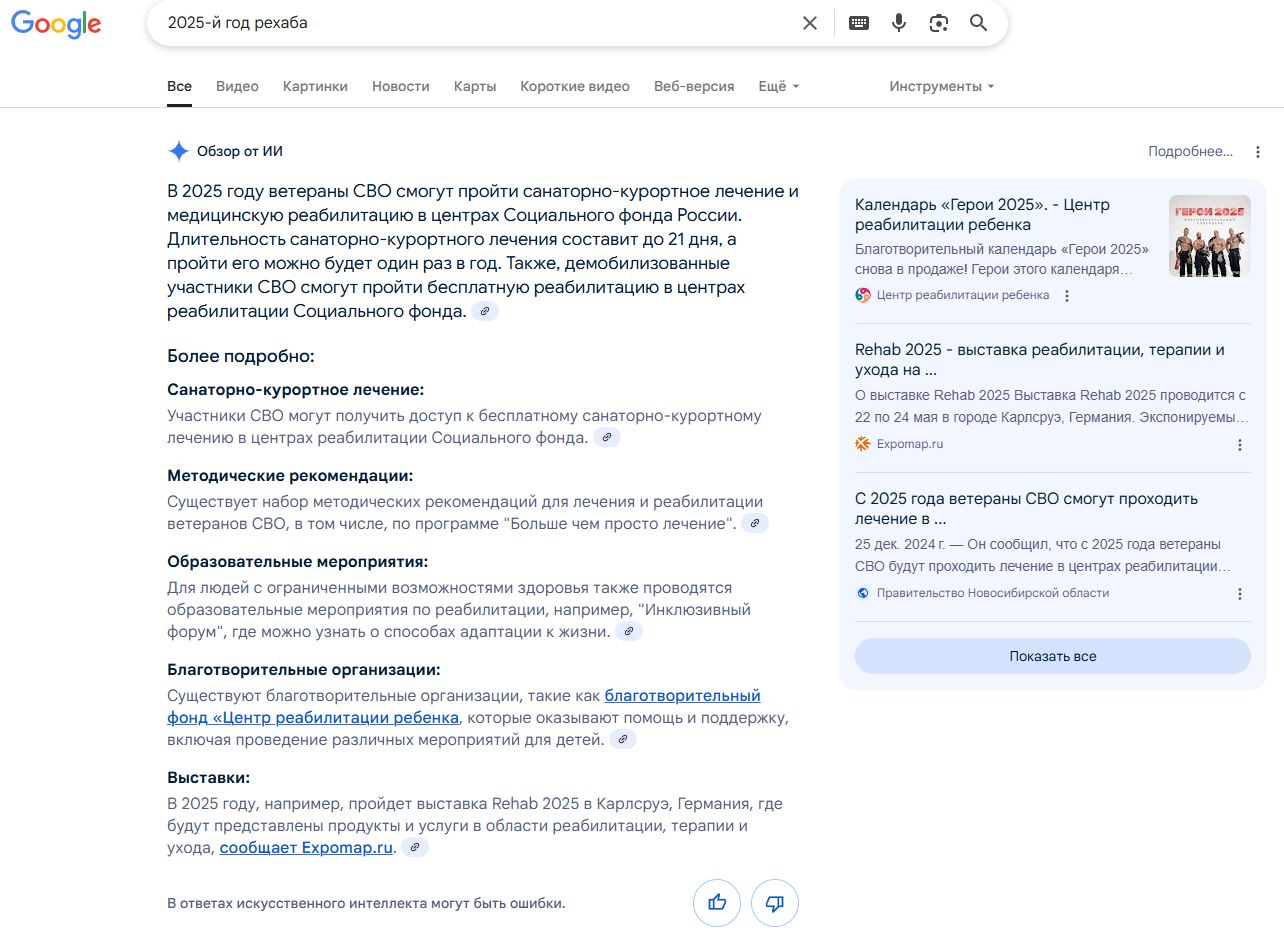1284x935 pixels.
Task: Click the Обзор от ИИ label
Action: (x=240, y=152)
